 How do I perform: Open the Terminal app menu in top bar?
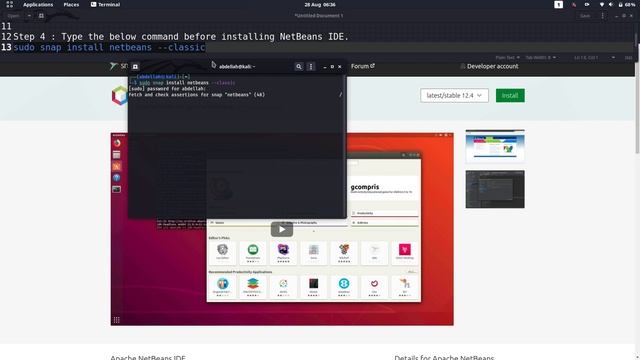(x=105, y=4)
